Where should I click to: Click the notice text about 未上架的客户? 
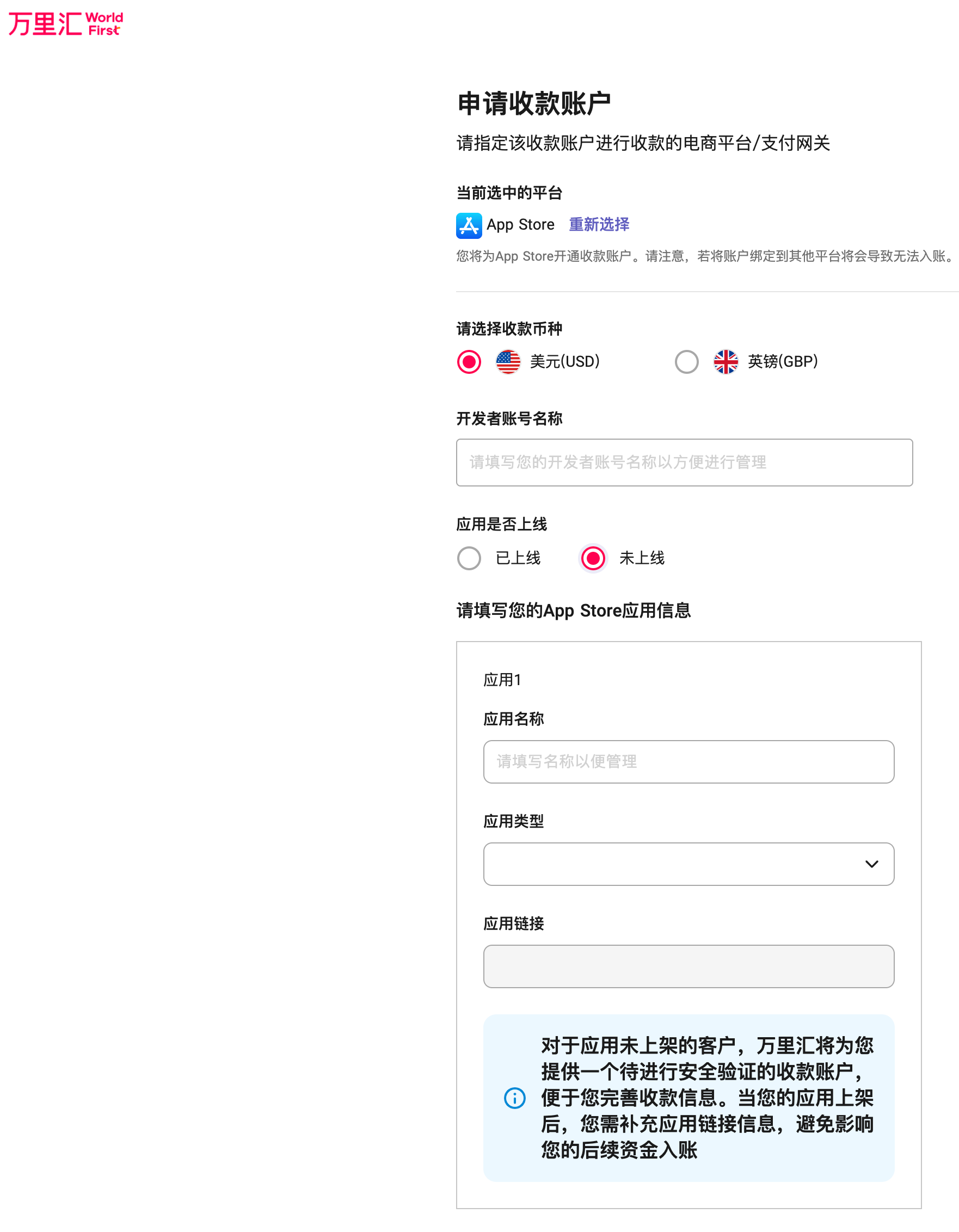point(707,1098)
